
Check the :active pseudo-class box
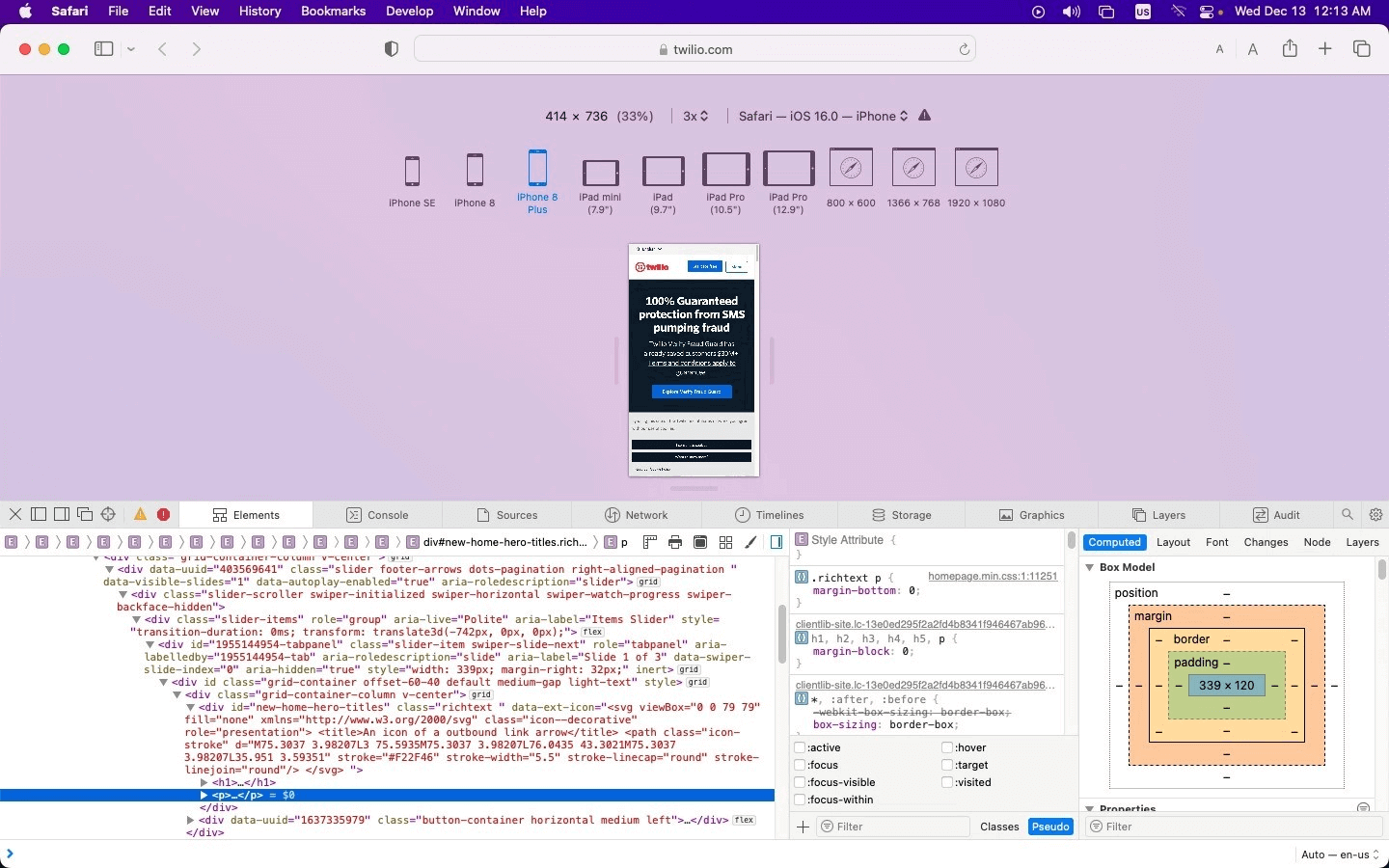800,748
